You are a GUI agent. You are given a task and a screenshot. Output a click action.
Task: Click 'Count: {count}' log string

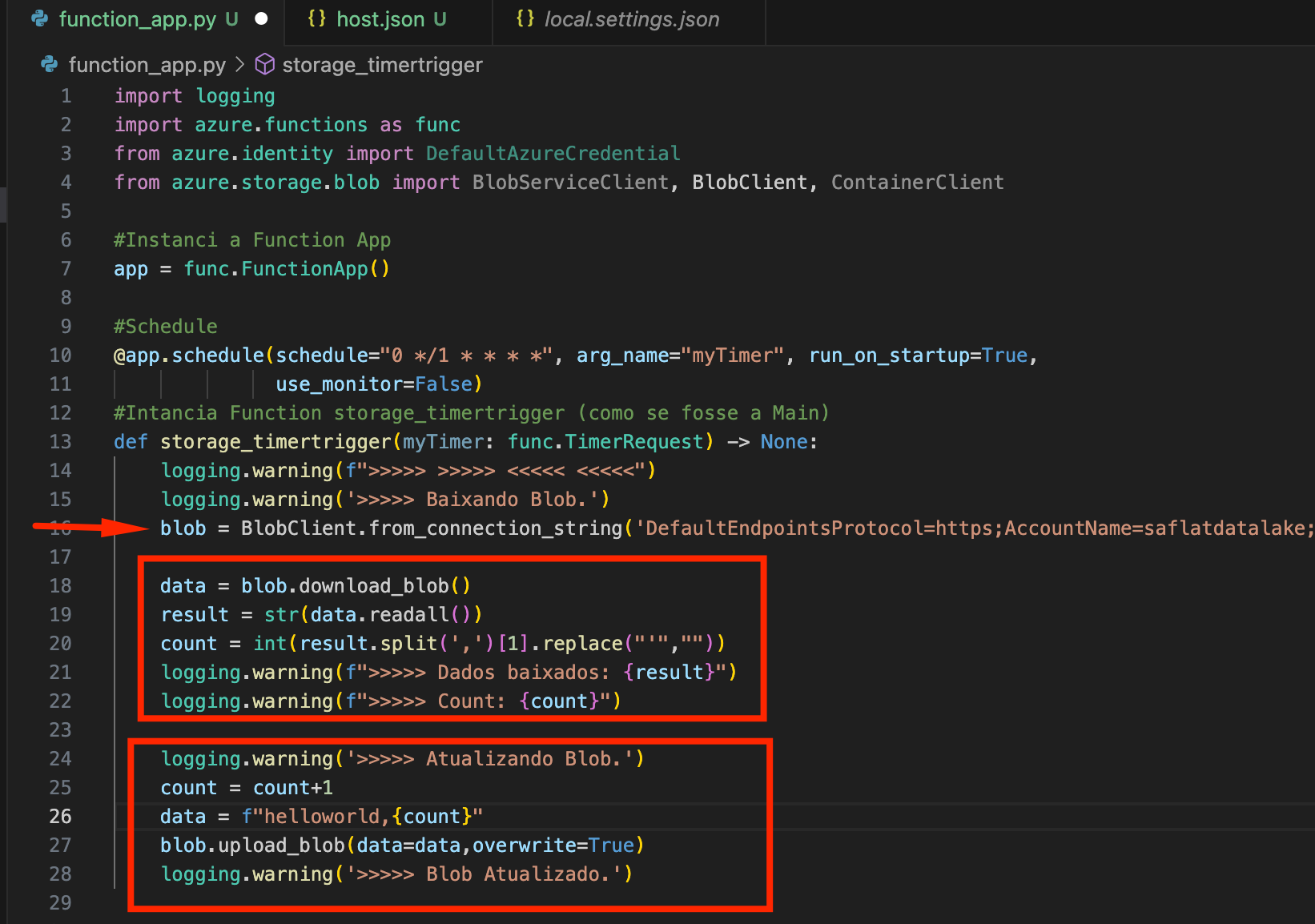tap(518, 701)
